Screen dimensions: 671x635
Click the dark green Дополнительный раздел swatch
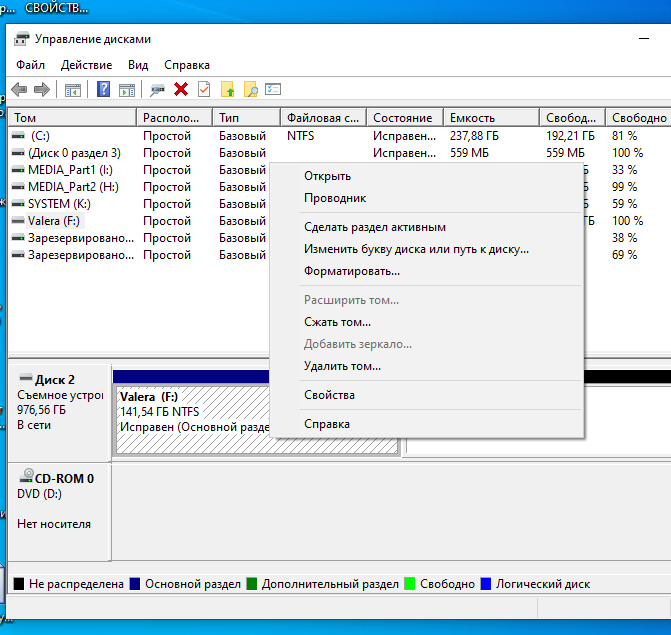pyautogui.click(x=252, y=584)
